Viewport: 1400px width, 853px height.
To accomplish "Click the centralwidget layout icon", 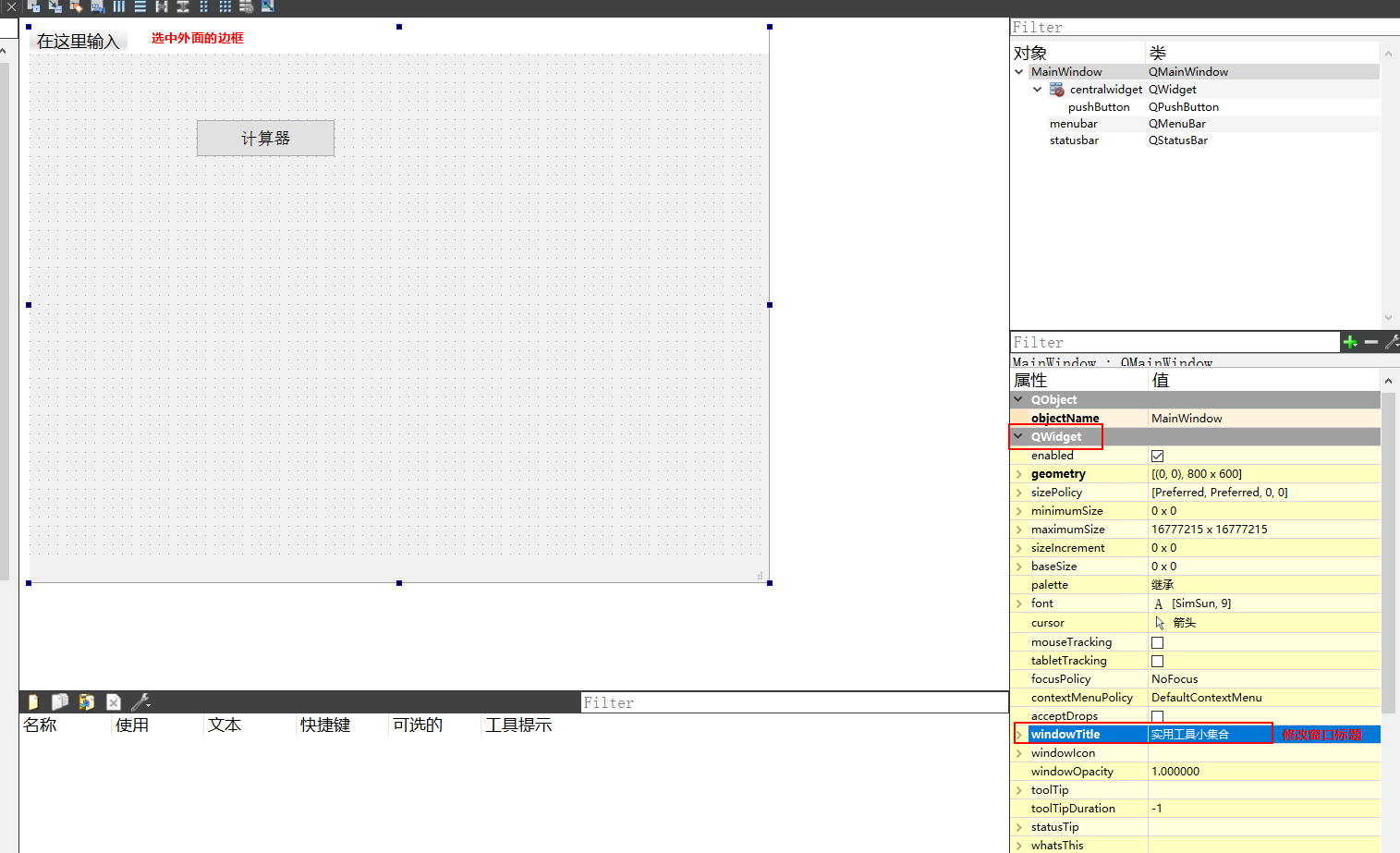I will pyautogui.click(x=1057, y=90).
